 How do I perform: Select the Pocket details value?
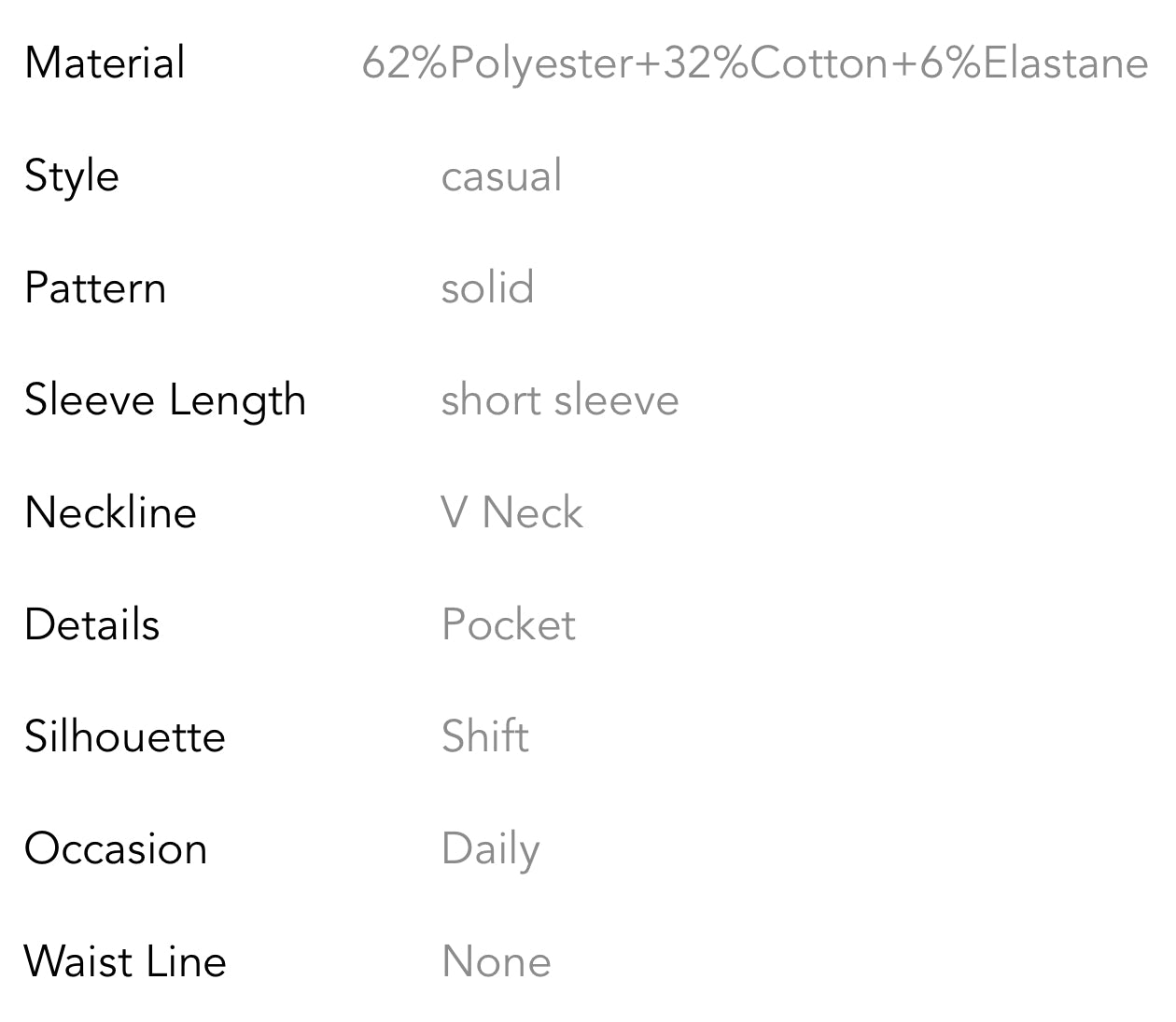point(509,624)
